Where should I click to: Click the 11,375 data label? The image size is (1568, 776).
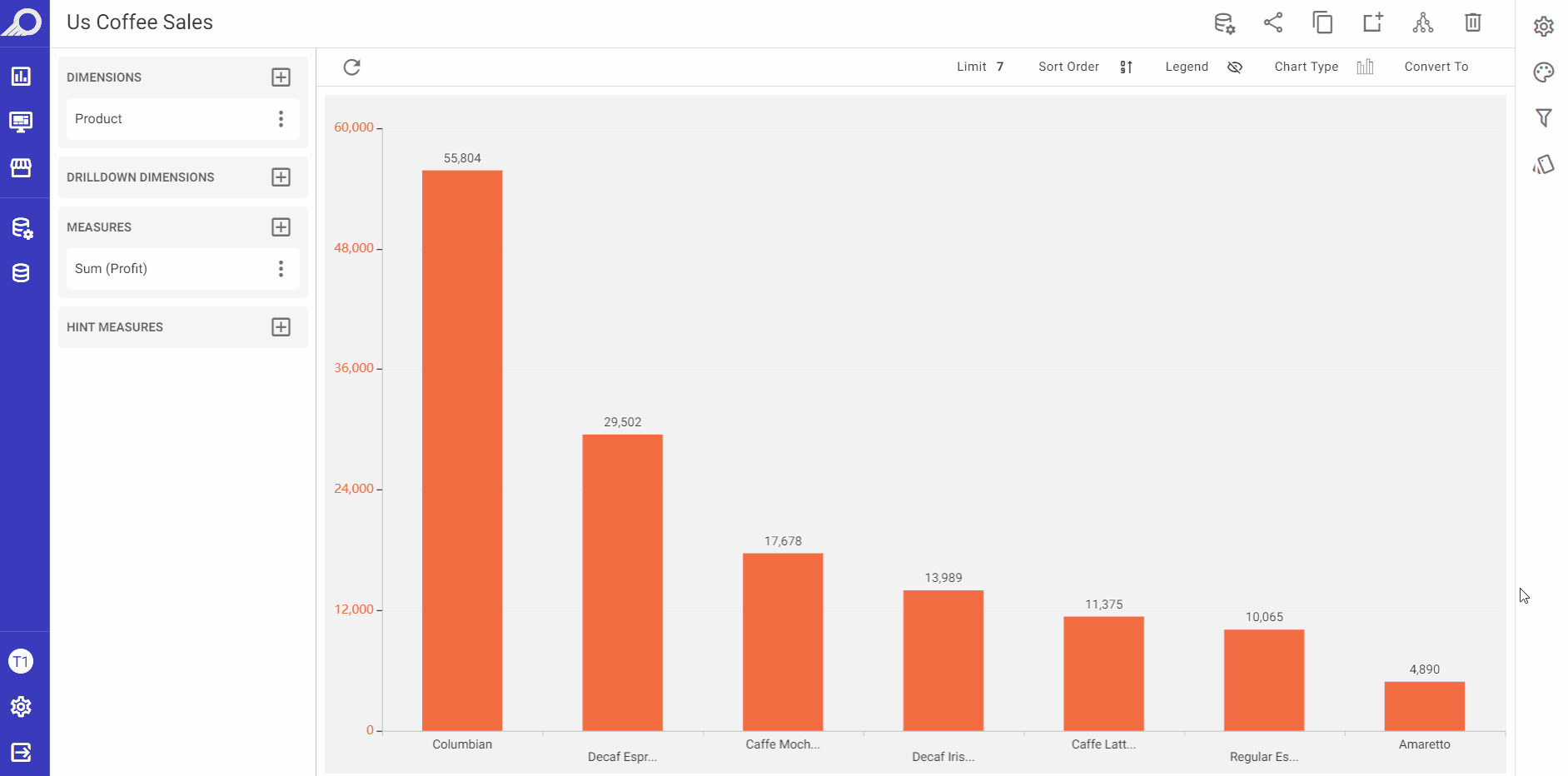pyautogui.click(x=1104, y=604)
